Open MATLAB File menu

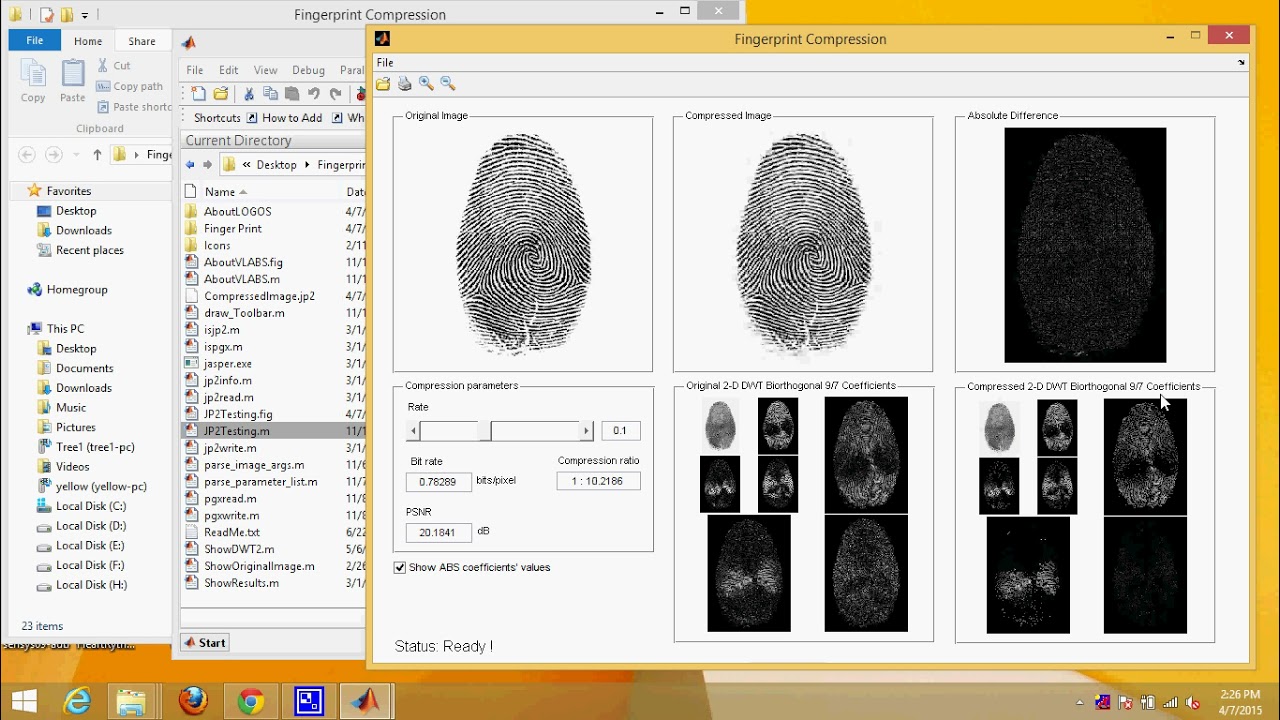[x=195, y=70]
